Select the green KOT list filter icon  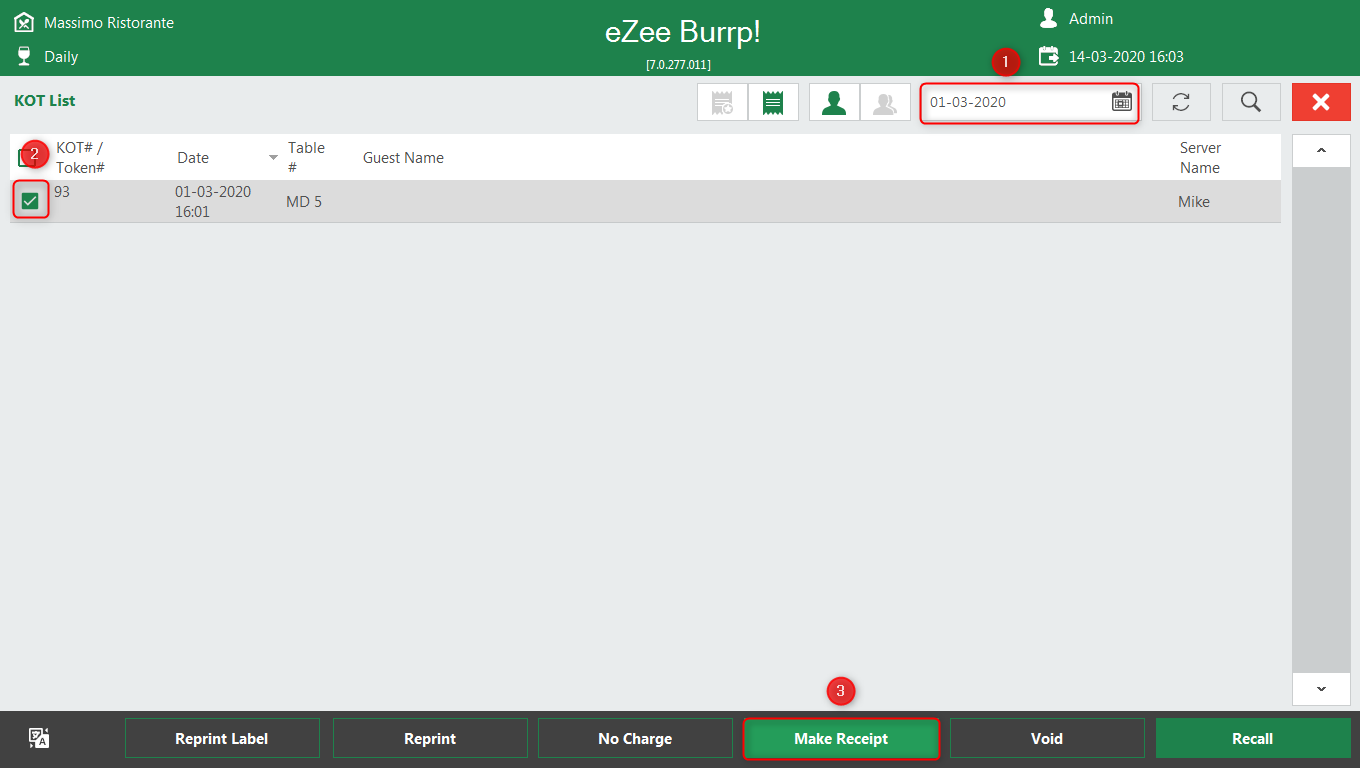point(773,102)
